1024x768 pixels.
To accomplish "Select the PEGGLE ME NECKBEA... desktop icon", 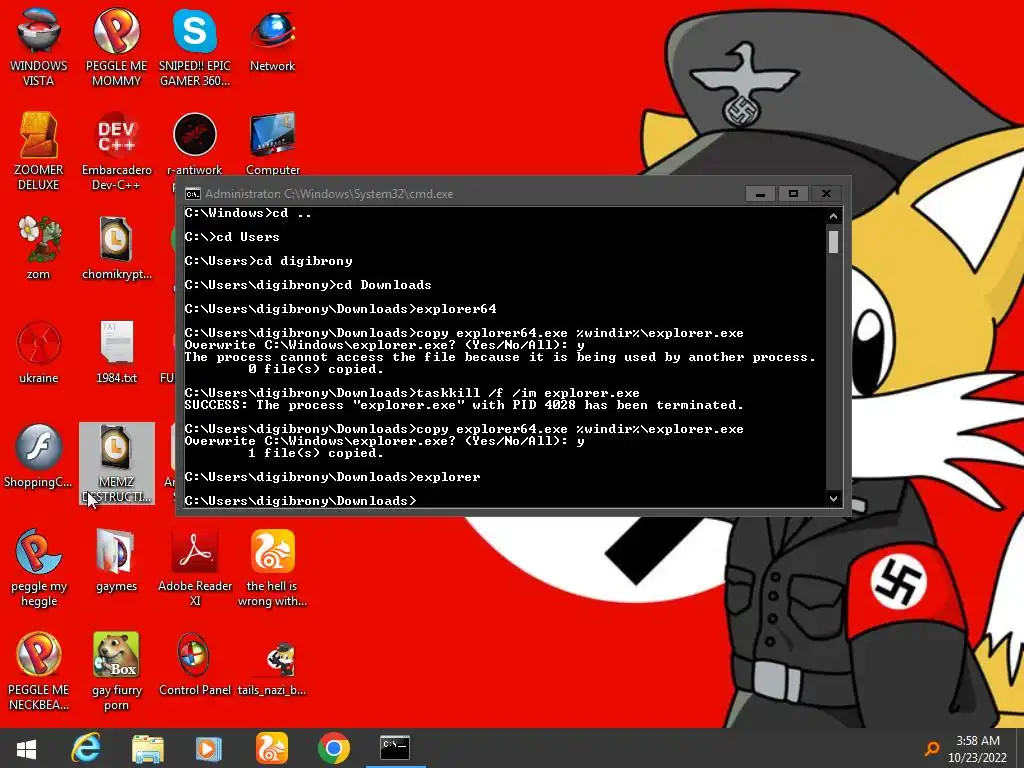I will pos(39,671).
